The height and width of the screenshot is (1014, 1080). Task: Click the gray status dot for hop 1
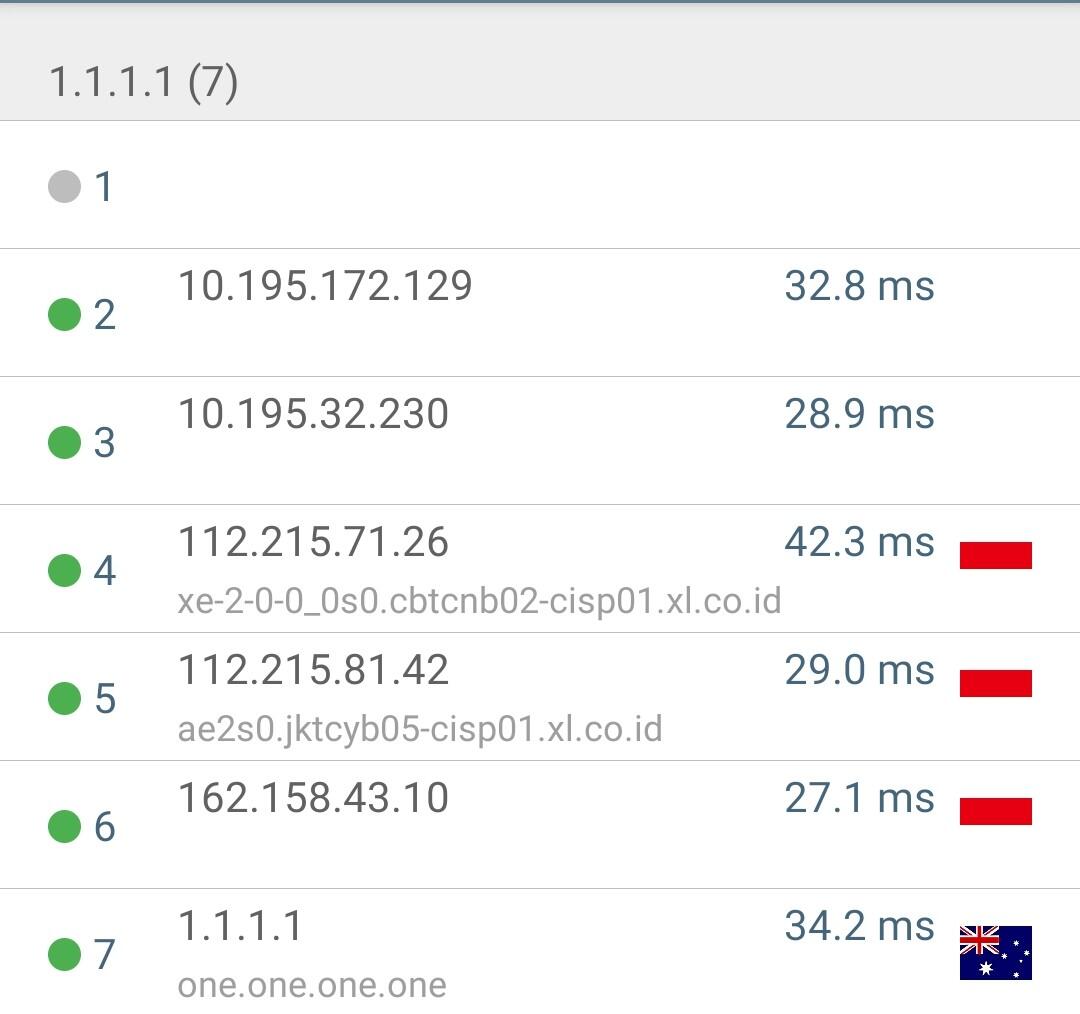[64, 186]
